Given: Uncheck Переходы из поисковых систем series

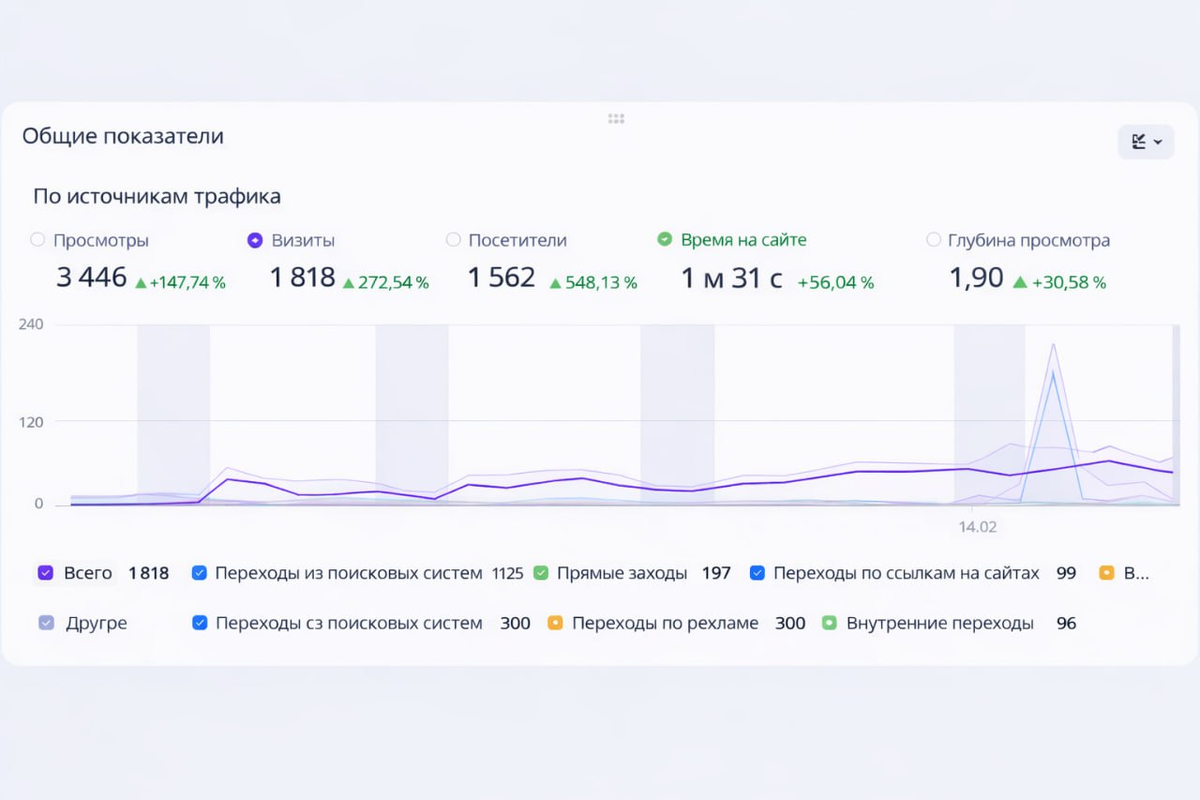Looking at the screenshot, I should [x=199, y=573].
